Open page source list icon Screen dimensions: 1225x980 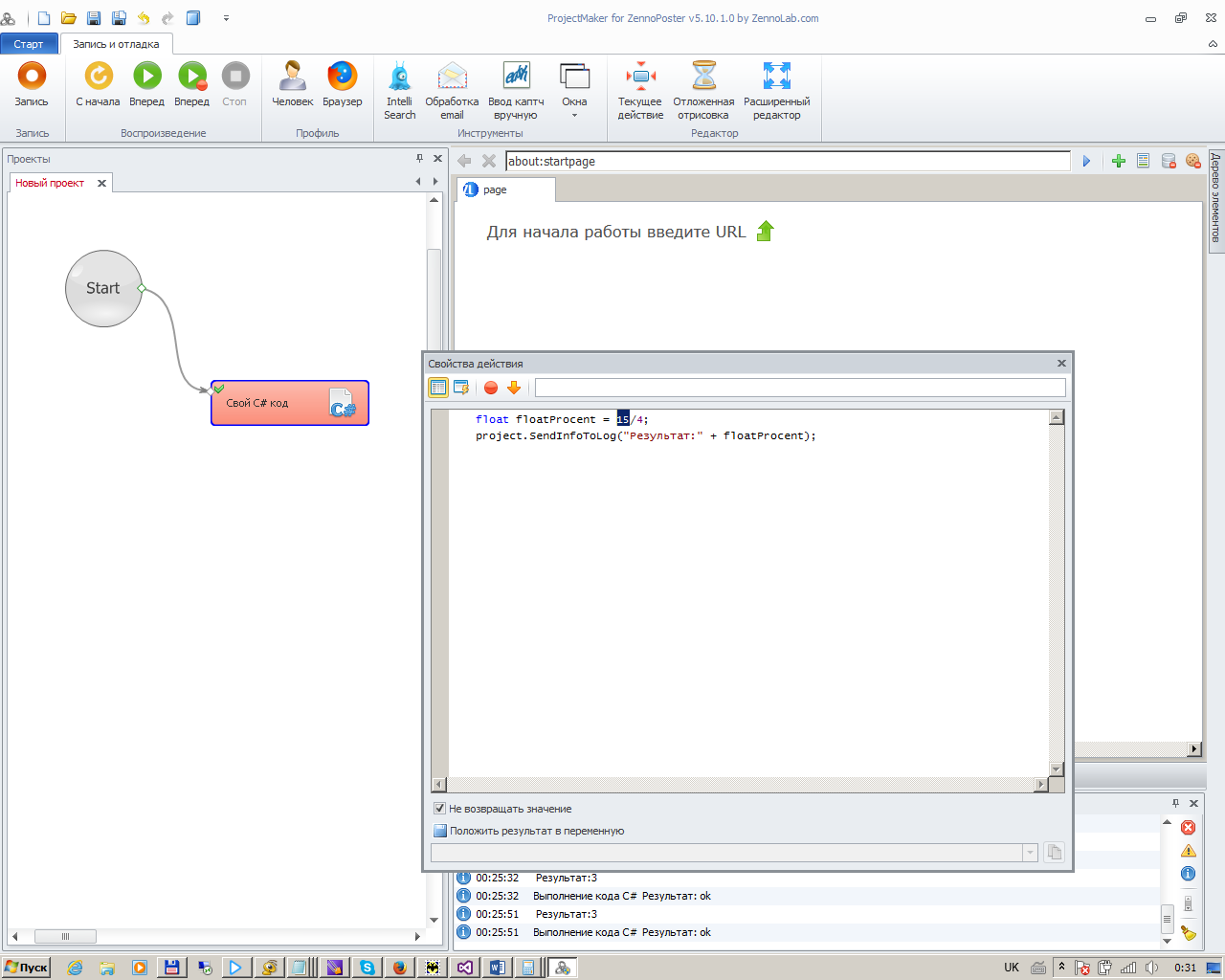point(1143,161)
